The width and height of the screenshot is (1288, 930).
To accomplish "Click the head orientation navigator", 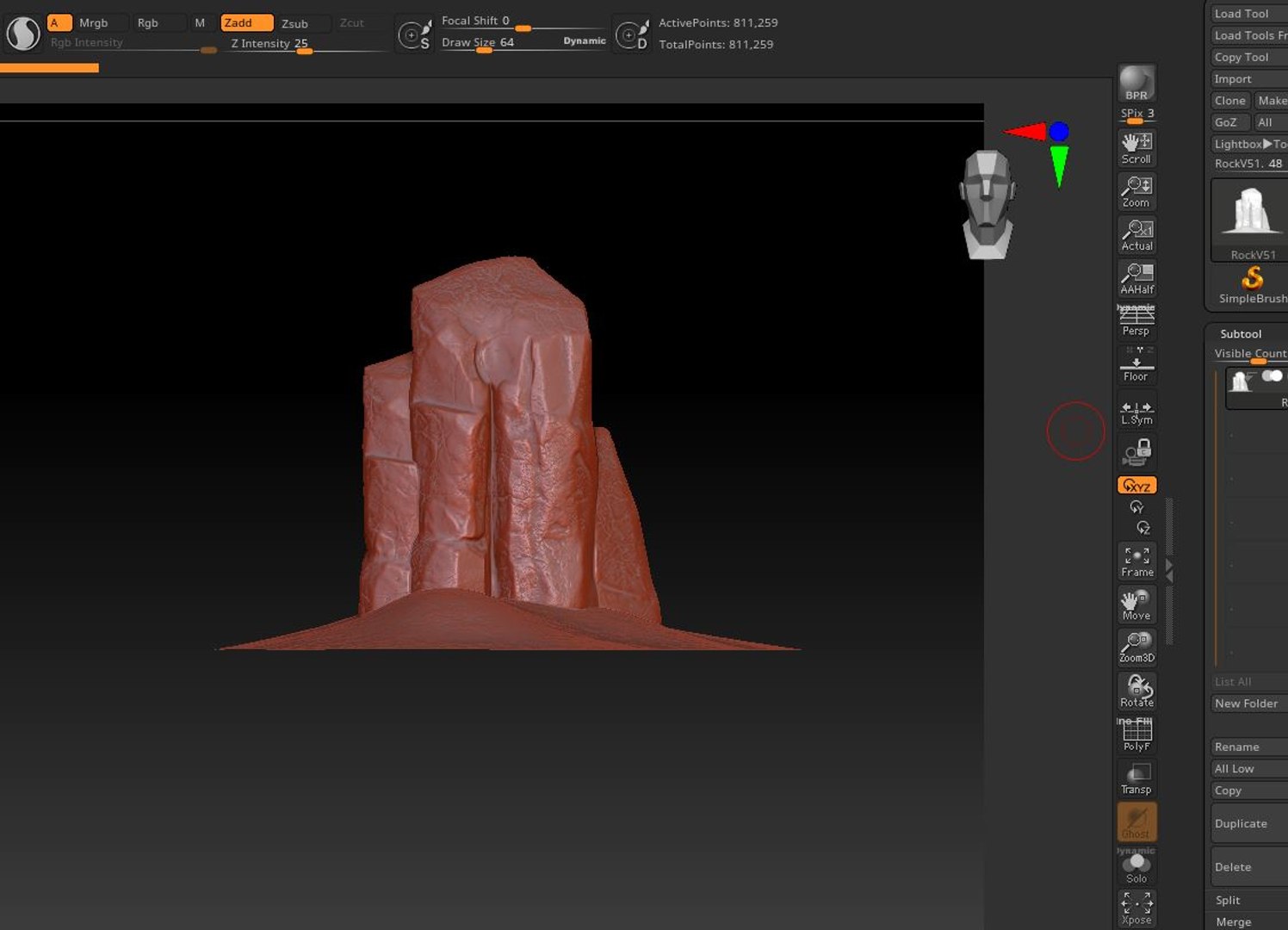I will pos(988,204).
